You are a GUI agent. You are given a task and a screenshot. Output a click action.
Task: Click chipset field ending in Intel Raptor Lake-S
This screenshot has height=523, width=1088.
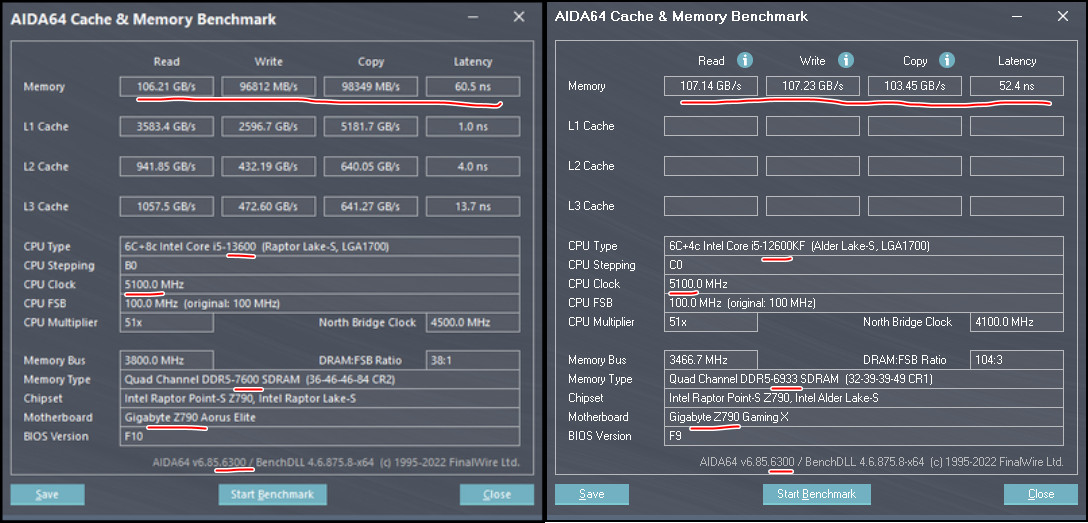pyautogui.click(x=320, y=399)
